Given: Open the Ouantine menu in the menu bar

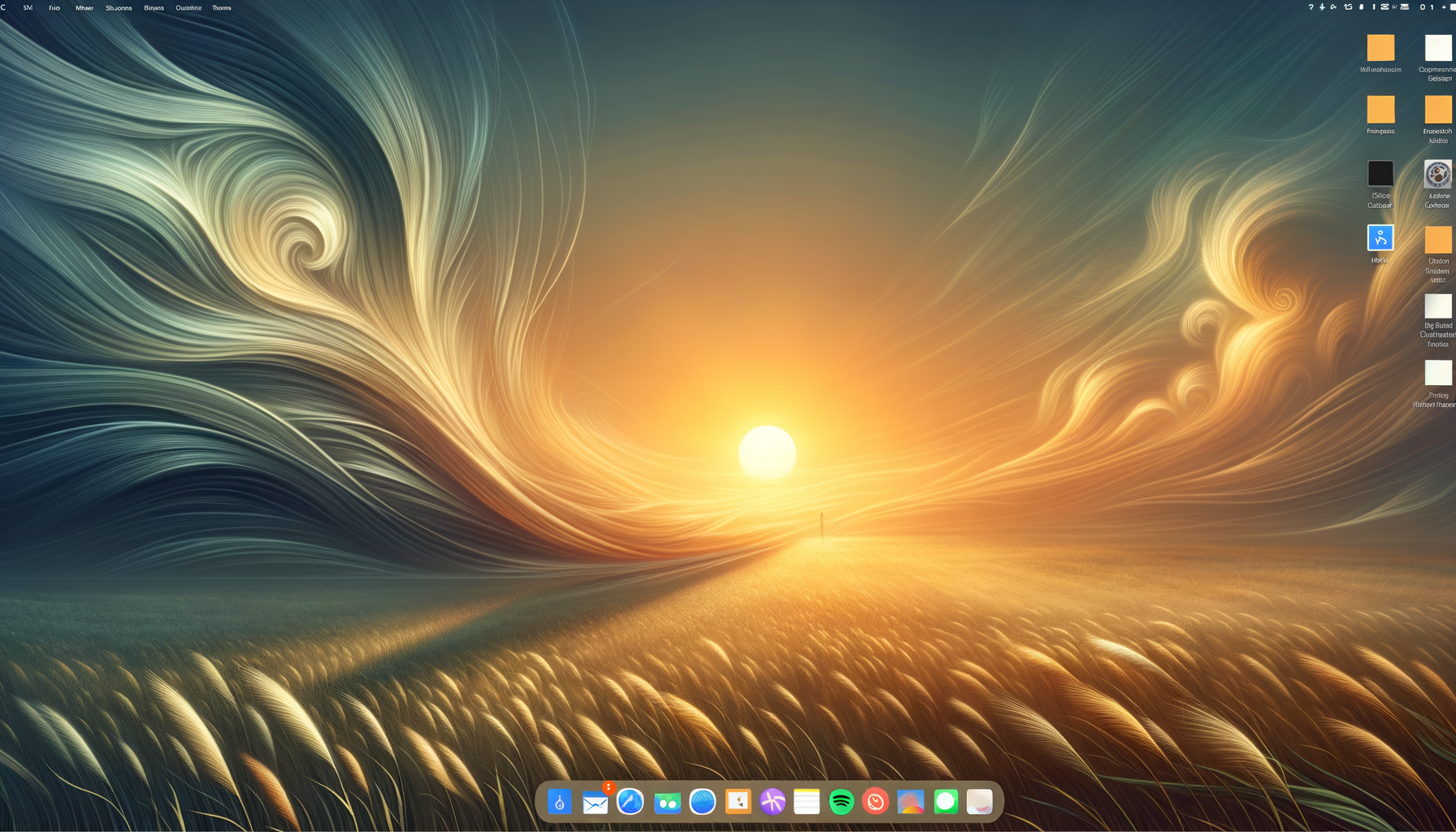Looking at the screenshot, I should tap(188, 7).
